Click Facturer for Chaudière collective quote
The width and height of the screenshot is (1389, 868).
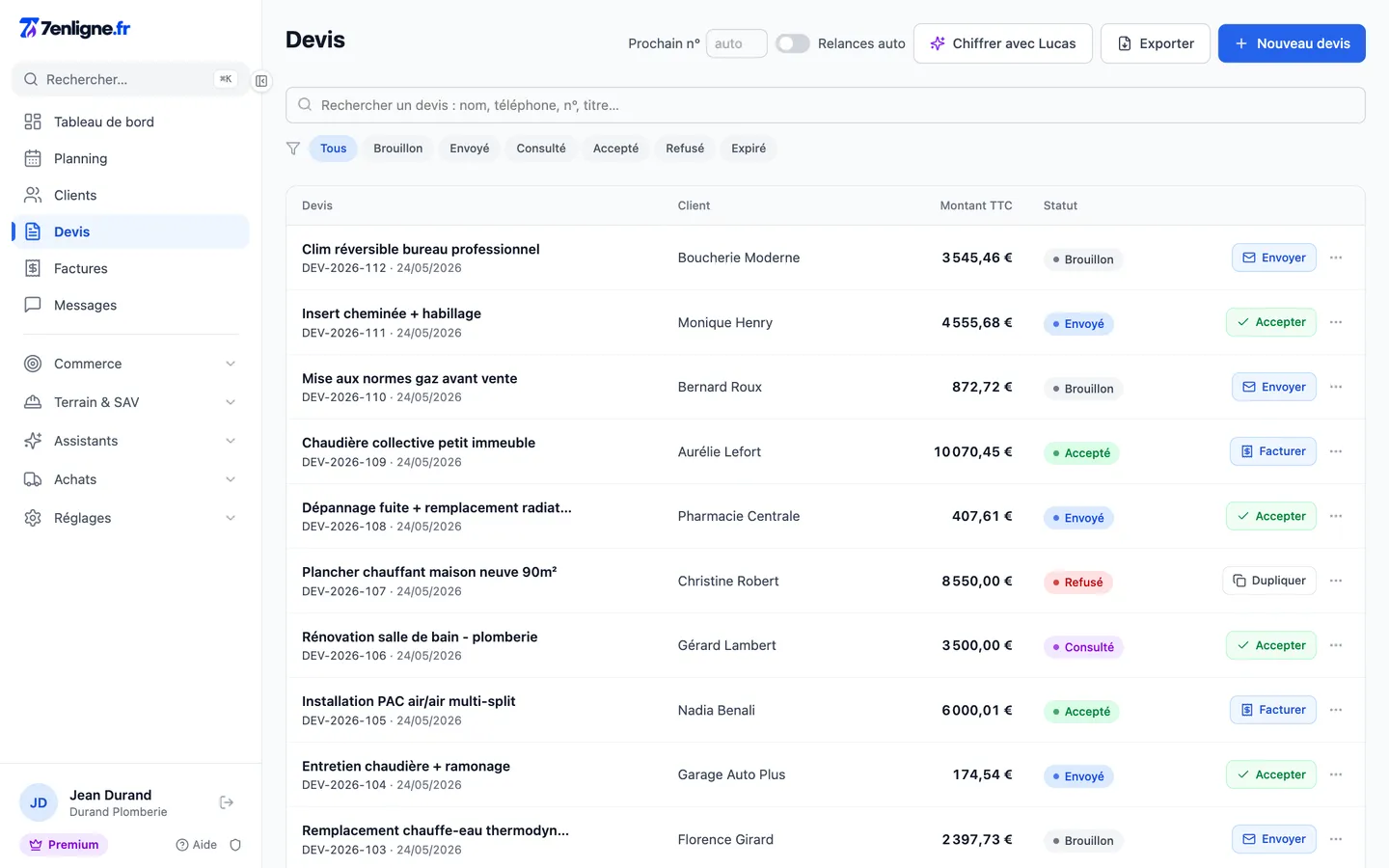(x=1273, y=451)
